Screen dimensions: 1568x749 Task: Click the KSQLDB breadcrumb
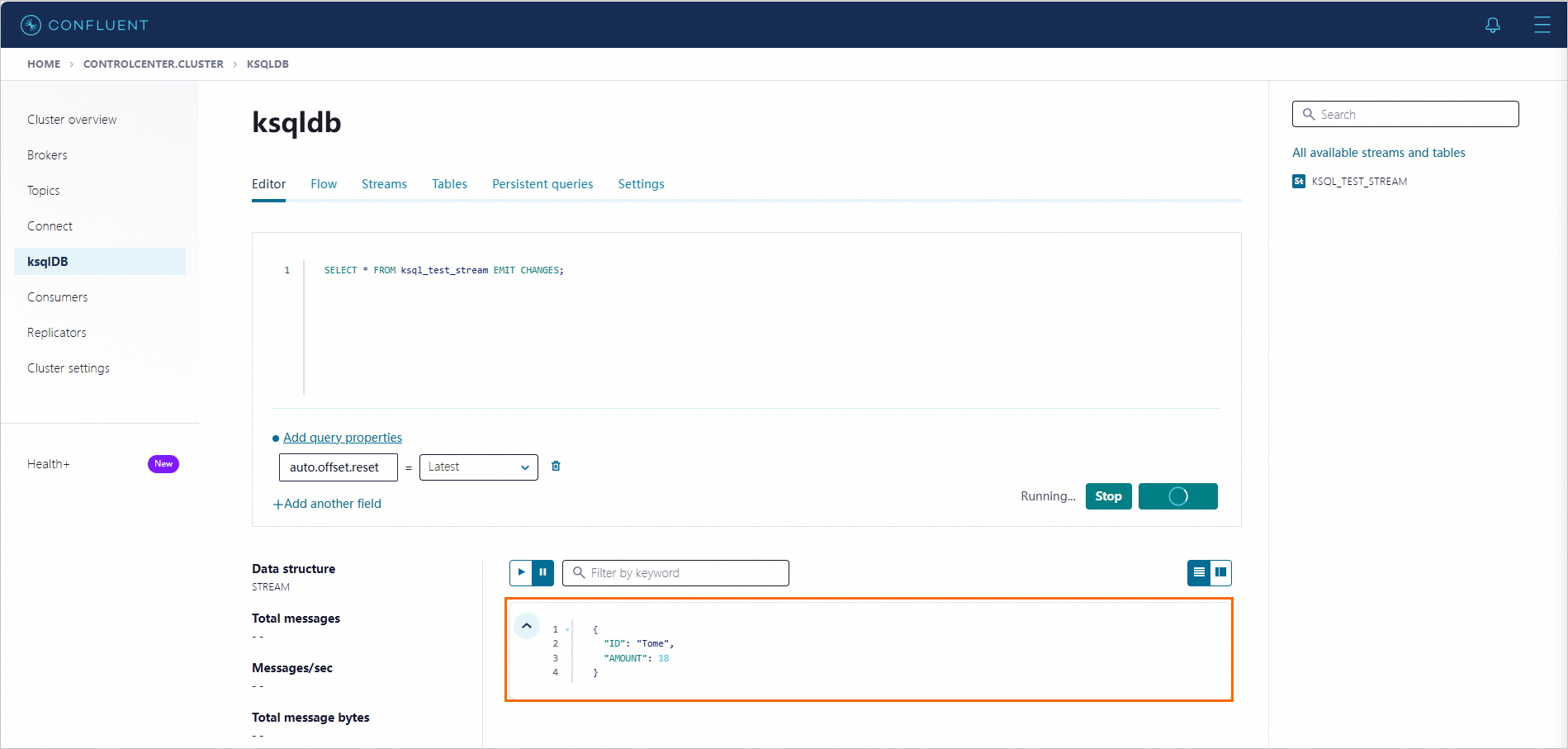268,64
